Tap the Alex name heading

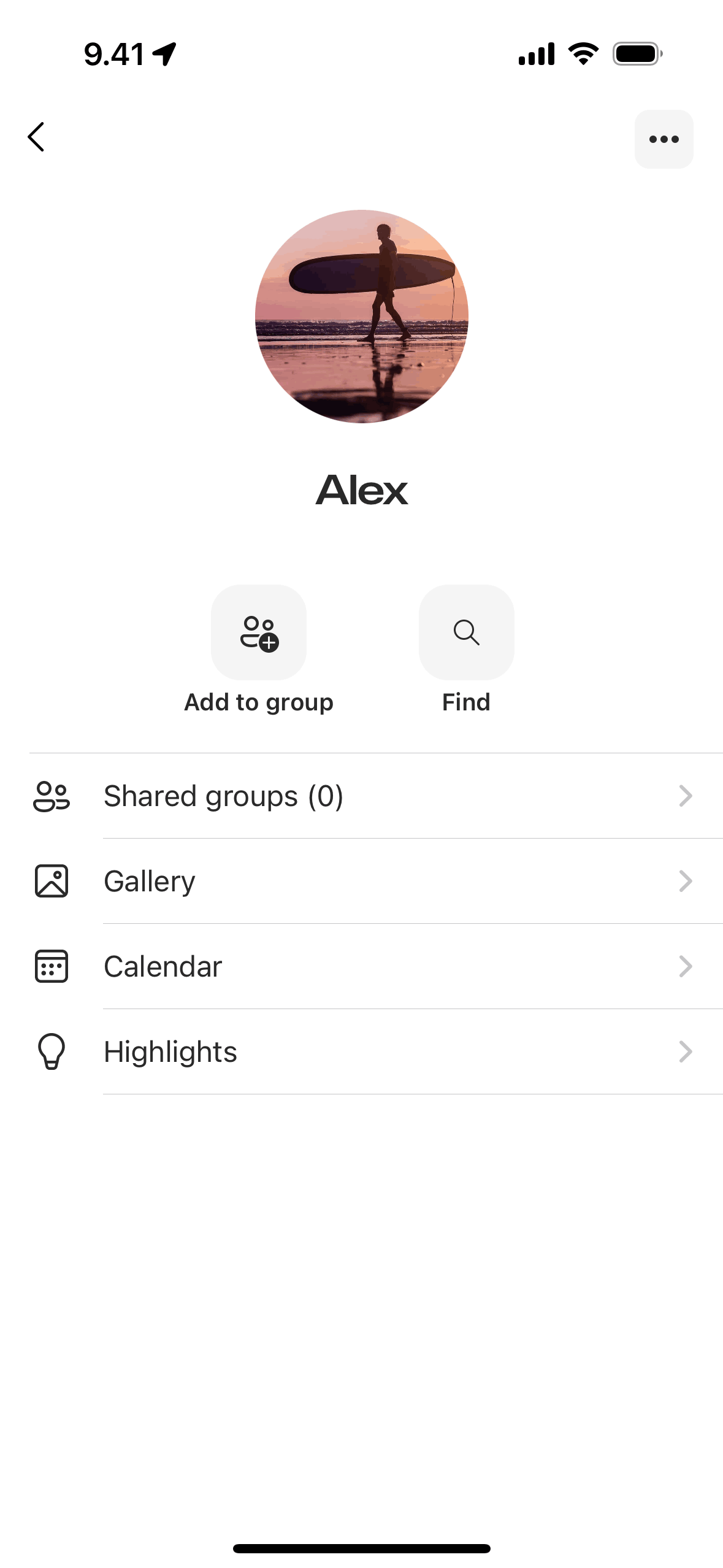point(362,490)
